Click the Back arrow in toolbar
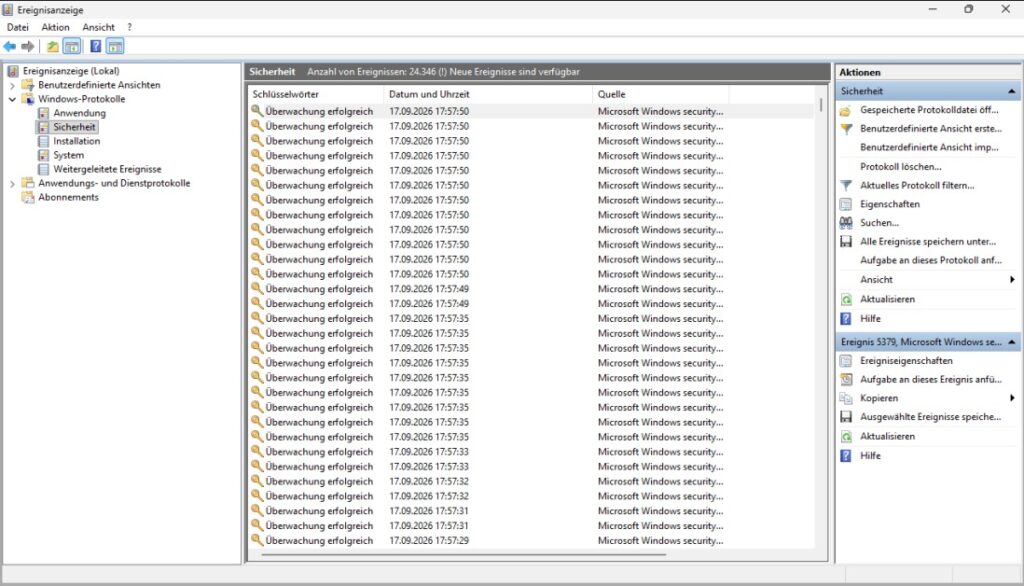Viewport: 1024px width, 586px height. click(x=10, y=46)
